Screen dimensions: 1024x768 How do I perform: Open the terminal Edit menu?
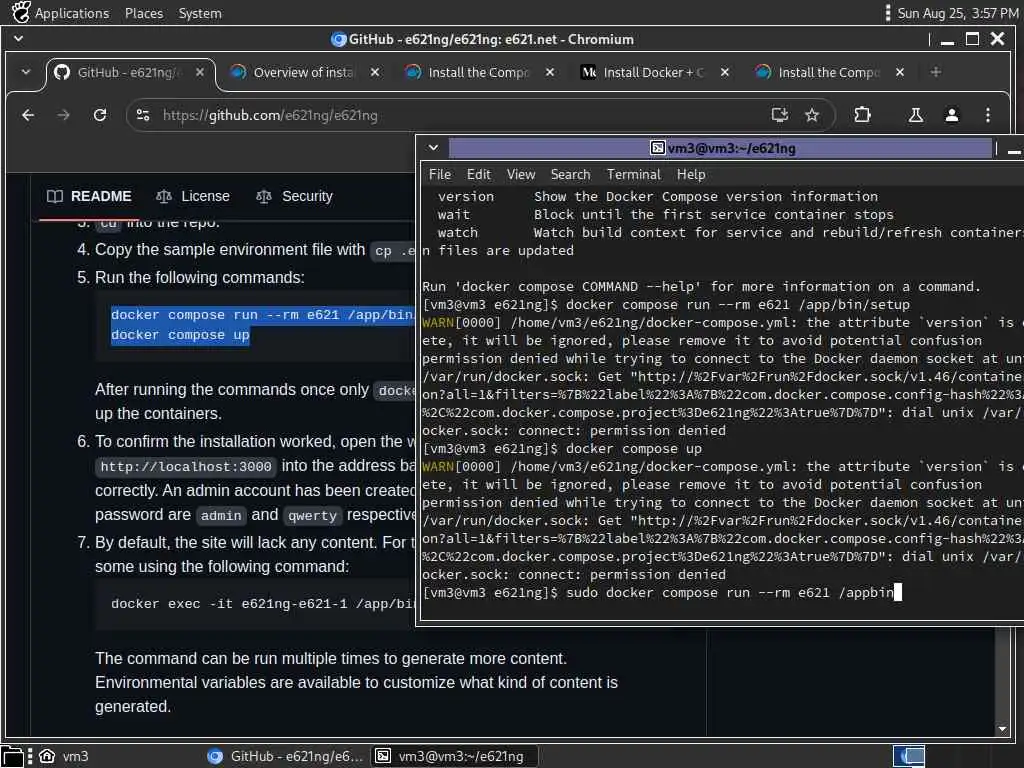(478, 175)
